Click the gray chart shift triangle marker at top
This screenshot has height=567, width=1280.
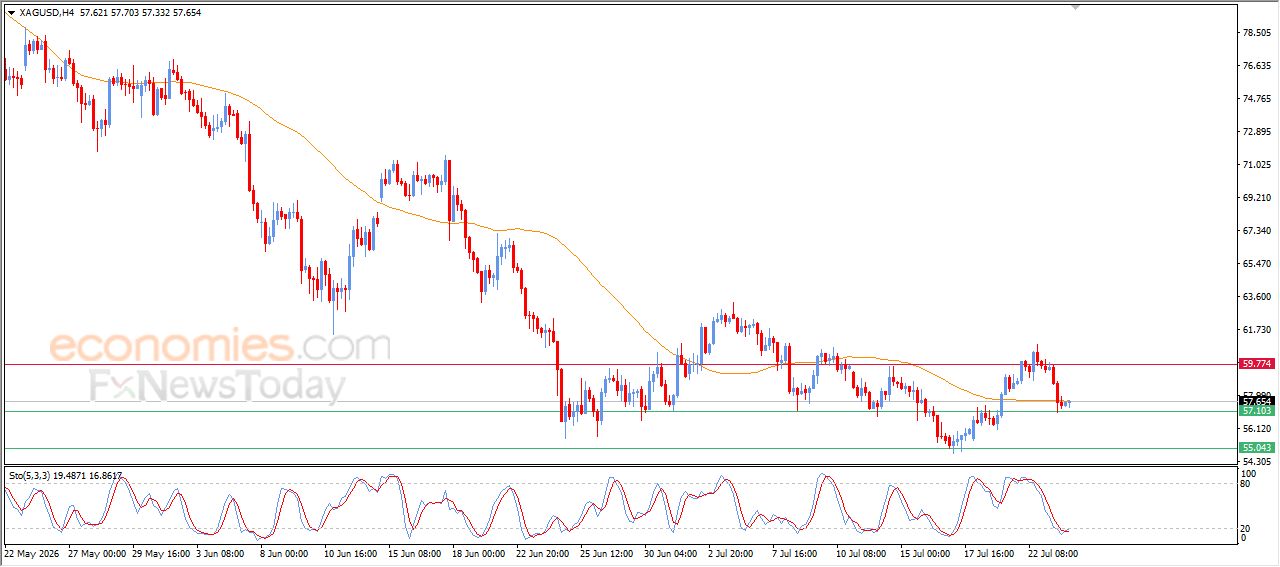pyautogui.click(x=1075, y=7)
